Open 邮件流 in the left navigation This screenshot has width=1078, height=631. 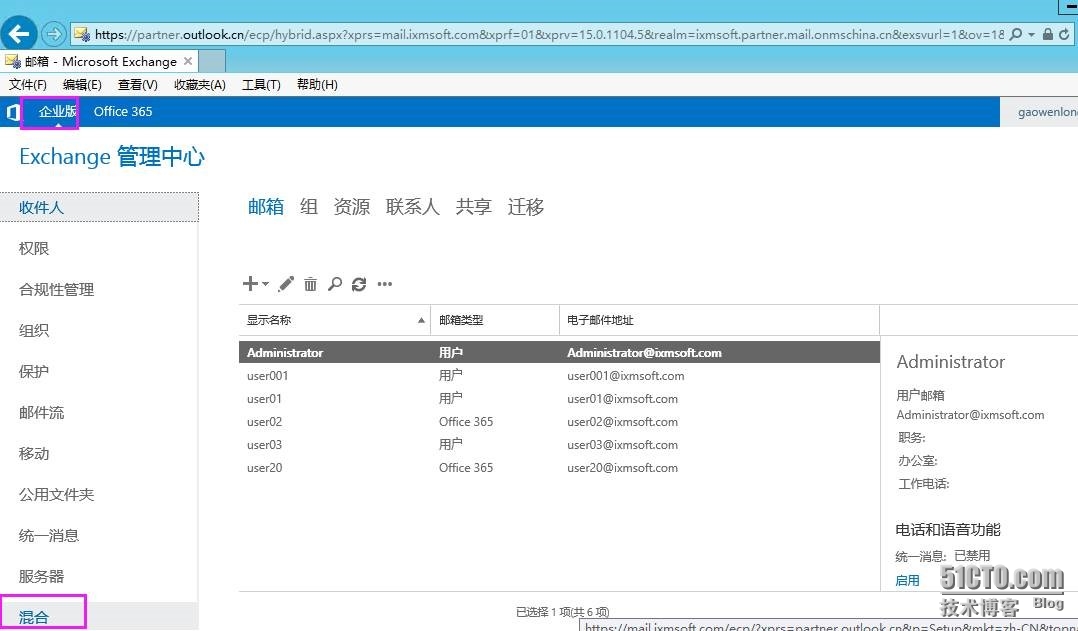tap(41, 412)
